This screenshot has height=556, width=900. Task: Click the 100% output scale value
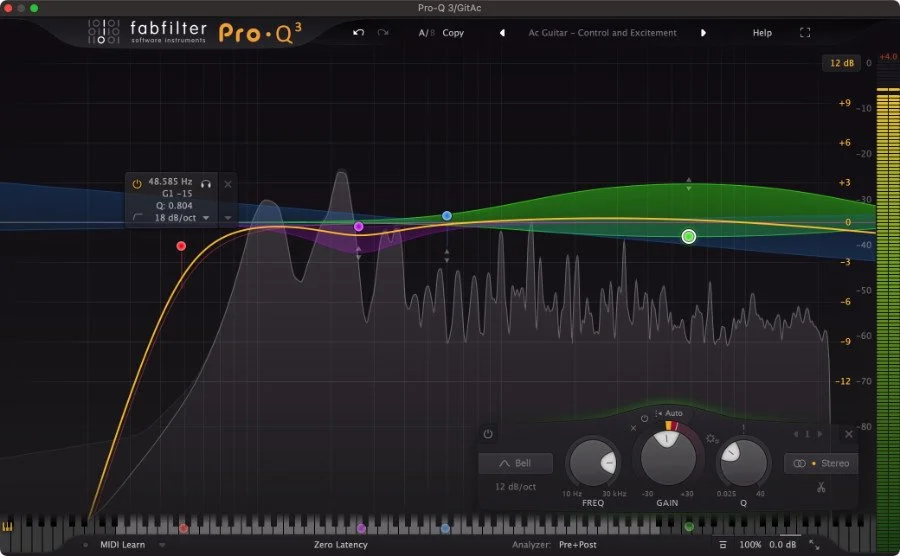[x=750, y=545]
